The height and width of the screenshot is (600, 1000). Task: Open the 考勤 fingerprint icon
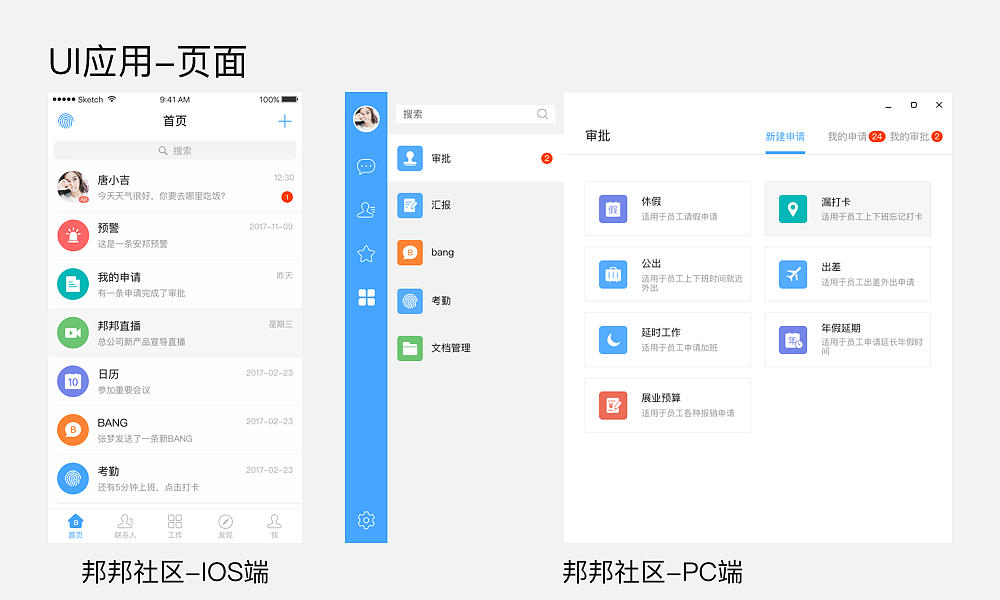tap(410, 300)
